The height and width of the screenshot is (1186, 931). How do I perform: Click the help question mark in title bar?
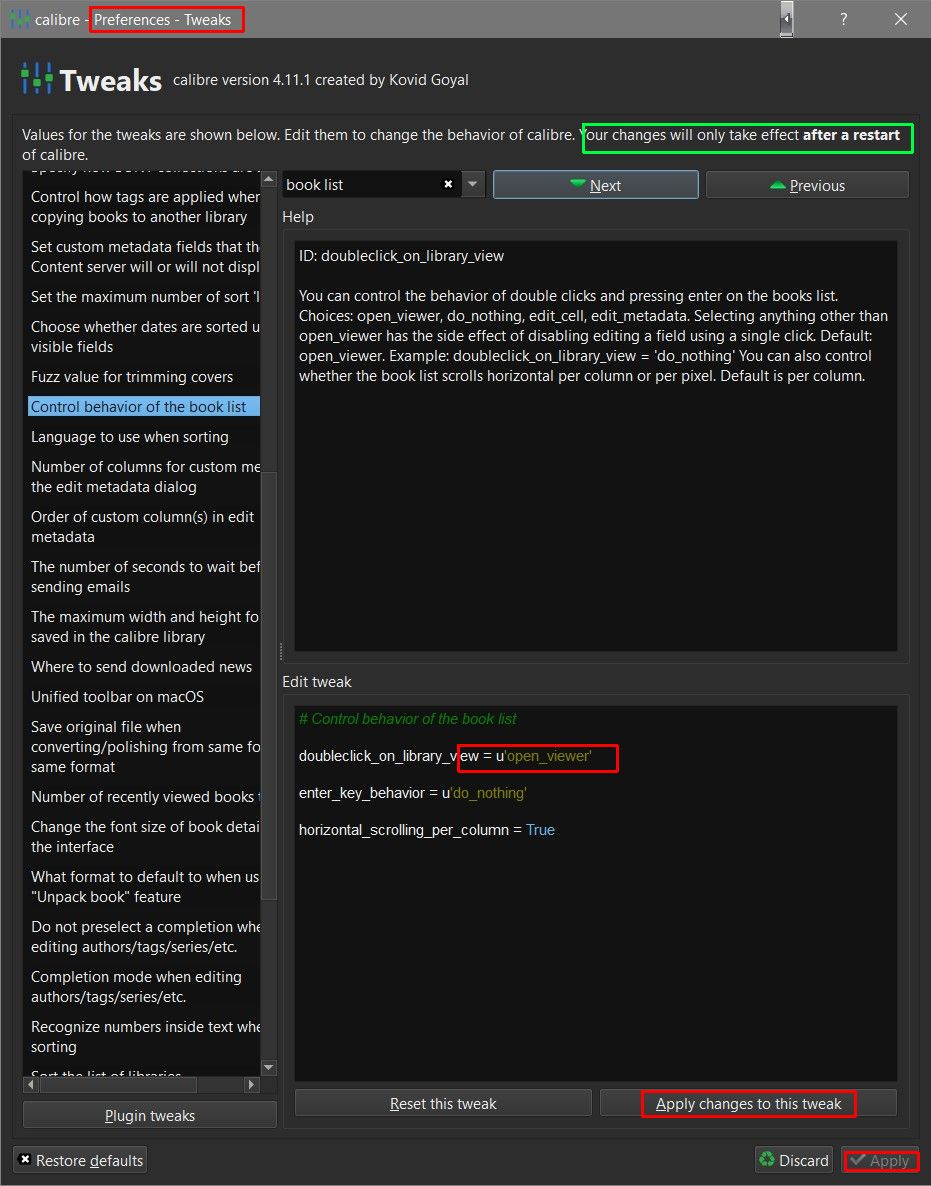[x=843, y=19]
